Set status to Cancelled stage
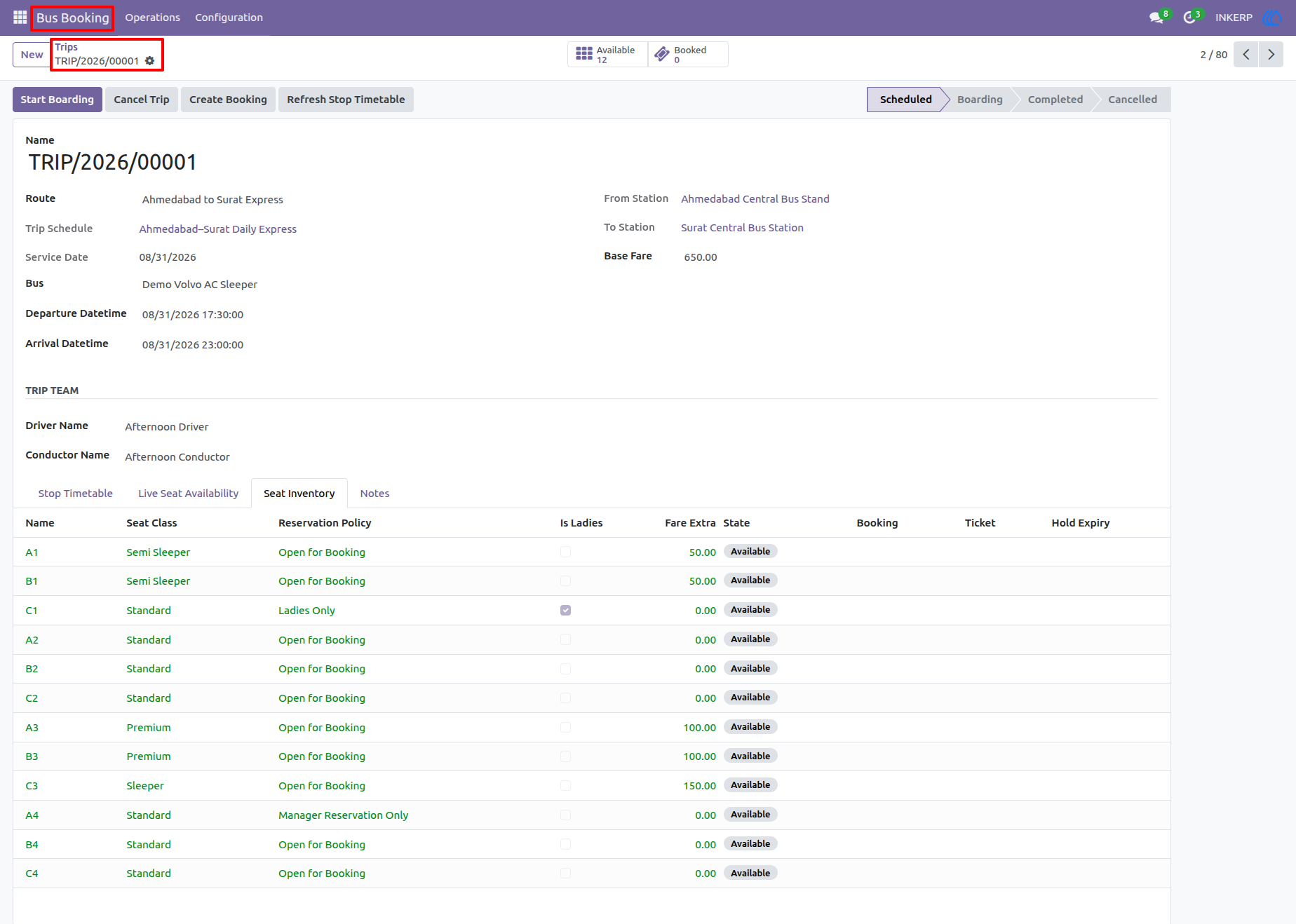The image size is (1296, 924). (x=1132, y=100)
